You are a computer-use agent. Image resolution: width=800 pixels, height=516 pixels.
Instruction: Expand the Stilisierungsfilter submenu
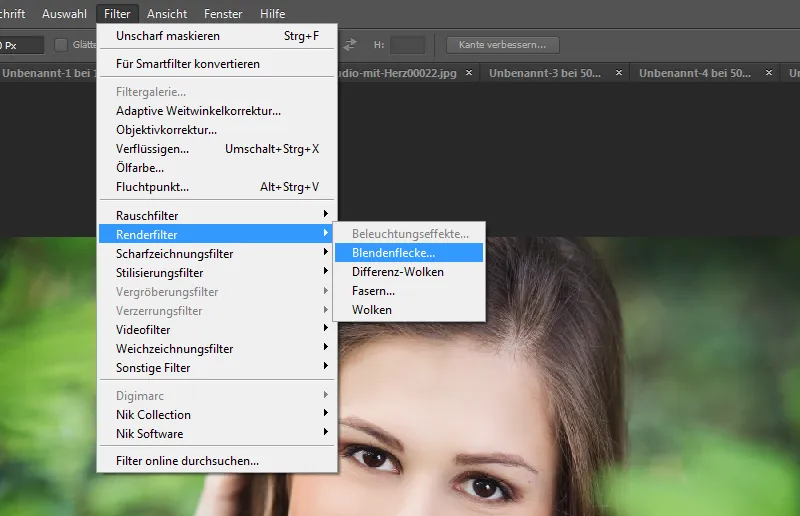tap(217, 273)
